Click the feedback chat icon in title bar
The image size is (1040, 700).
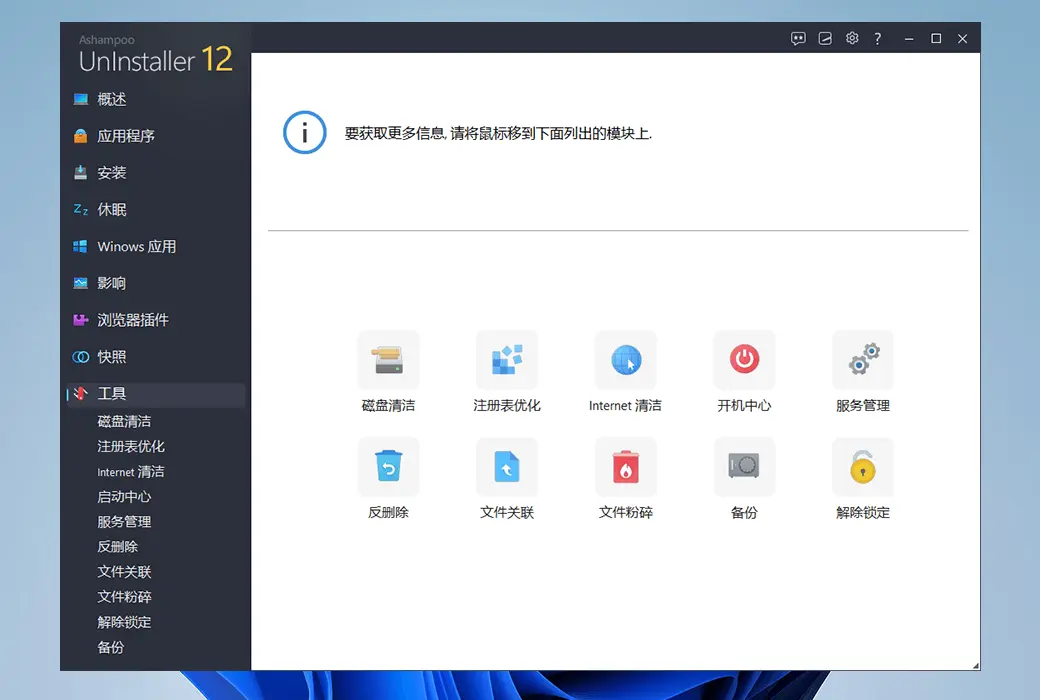798,38
